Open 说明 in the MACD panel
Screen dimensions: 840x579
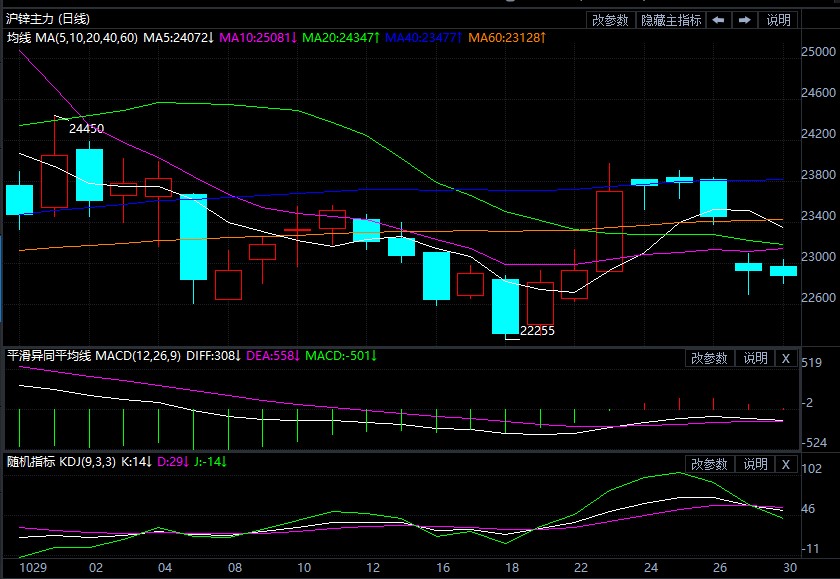click(x=755, y=358)
